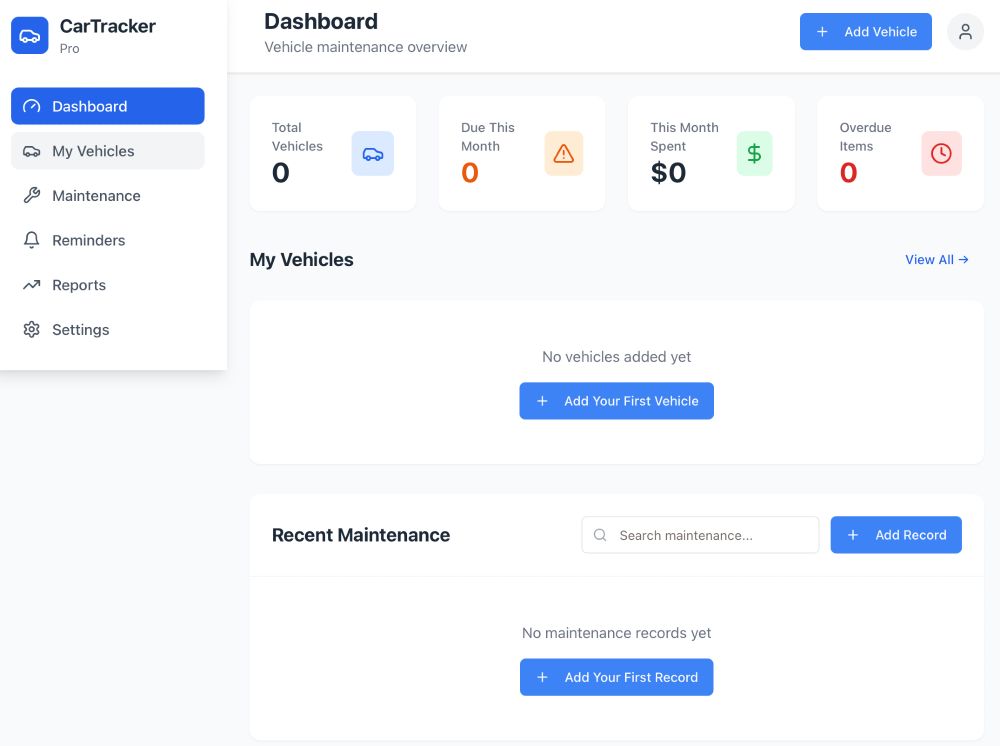The height and width of the screenshot is (746, 1000).
Task: Click the search magnifier icon
Action: (x=600, y=535)
